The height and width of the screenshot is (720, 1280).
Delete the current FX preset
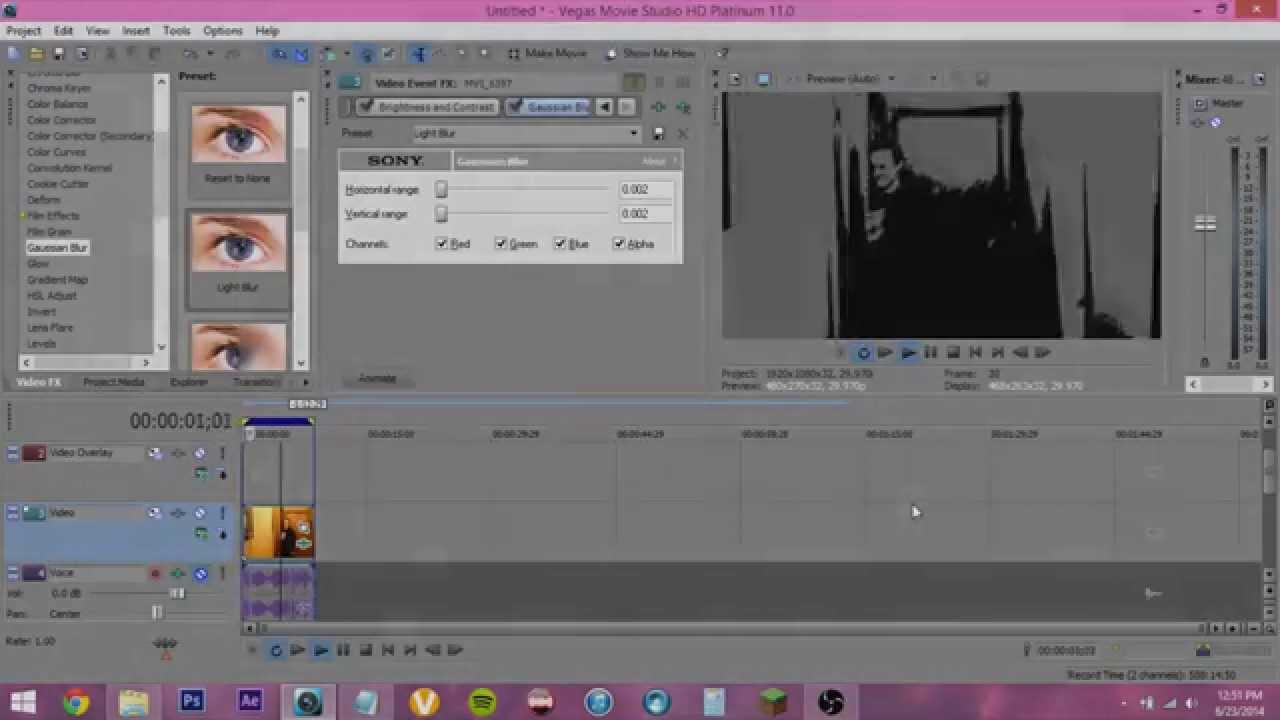pos(683,133)
